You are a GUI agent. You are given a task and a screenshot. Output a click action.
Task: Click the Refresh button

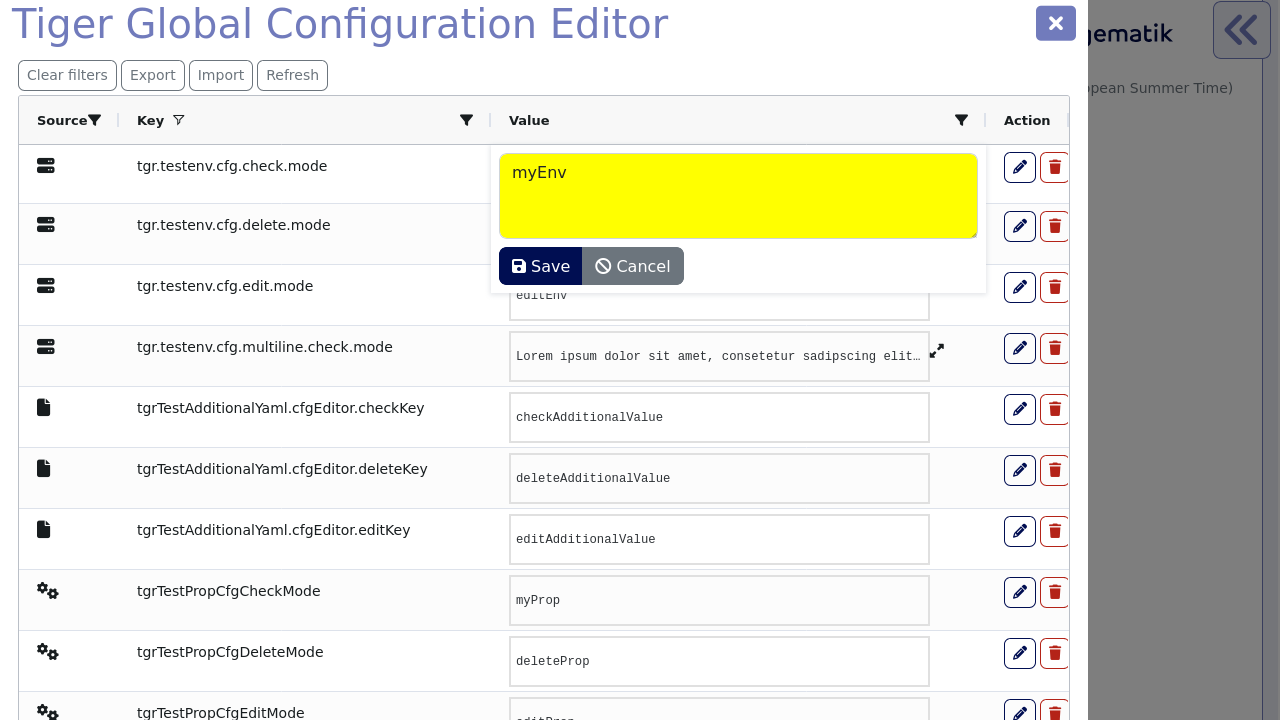tap(292, 75)
